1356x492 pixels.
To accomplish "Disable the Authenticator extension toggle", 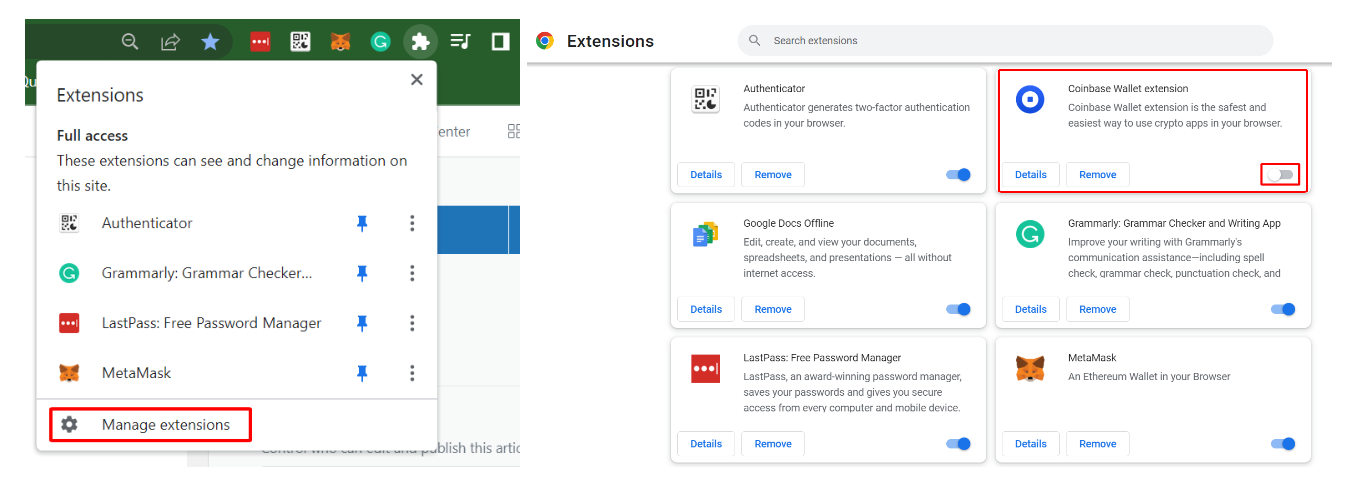I will tap(958, 174).
